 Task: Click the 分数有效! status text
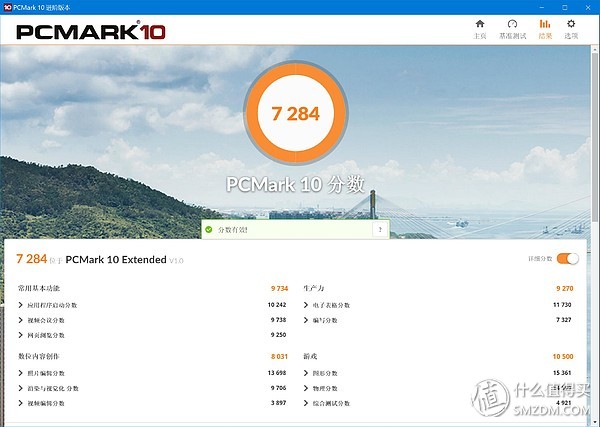233,230
